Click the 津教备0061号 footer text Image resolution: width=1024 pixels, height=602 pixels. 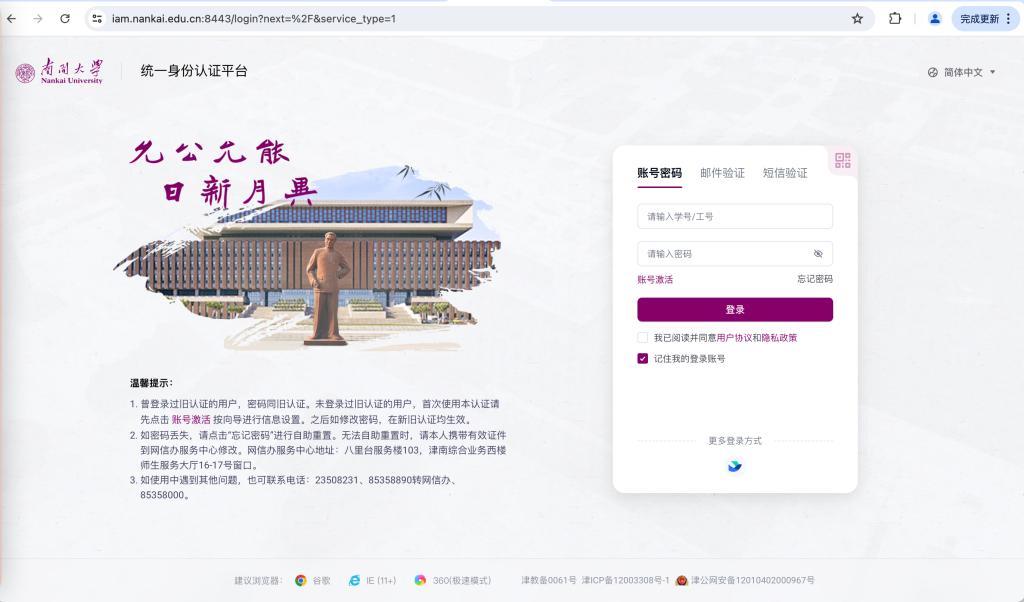click(x=549, y=580)
